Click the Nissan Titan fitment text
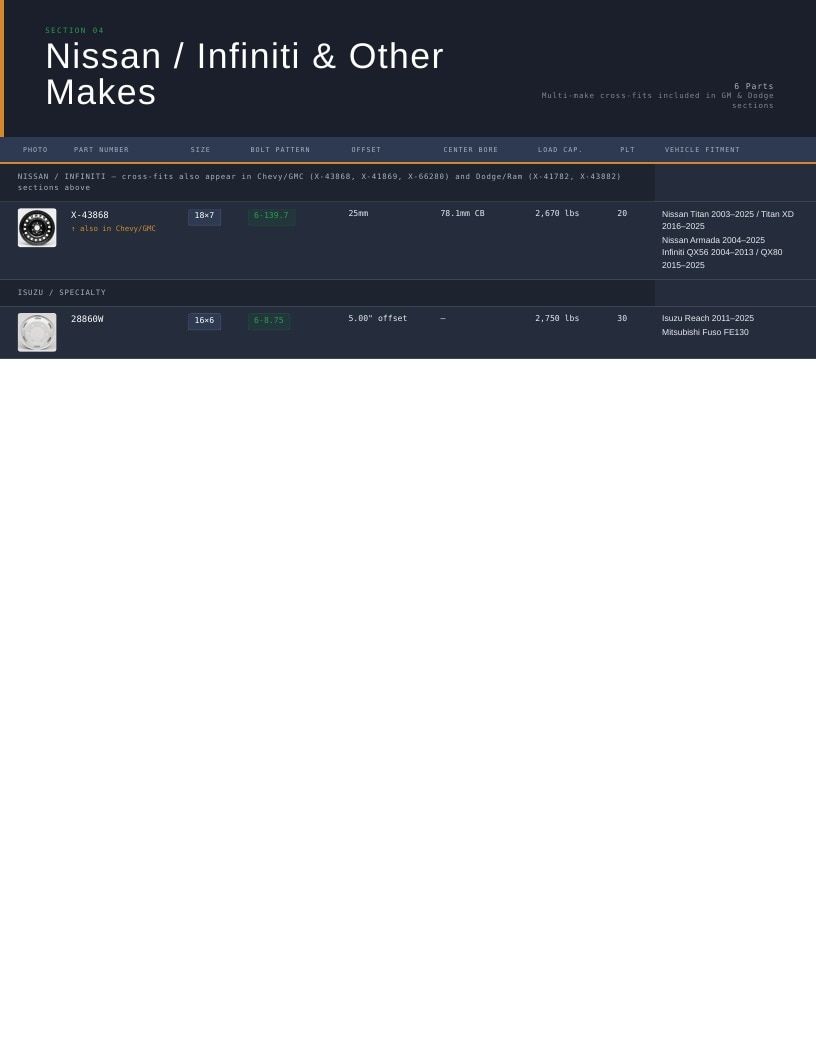816x1056 pixels. pyautogui.click(x=728, y=220)
